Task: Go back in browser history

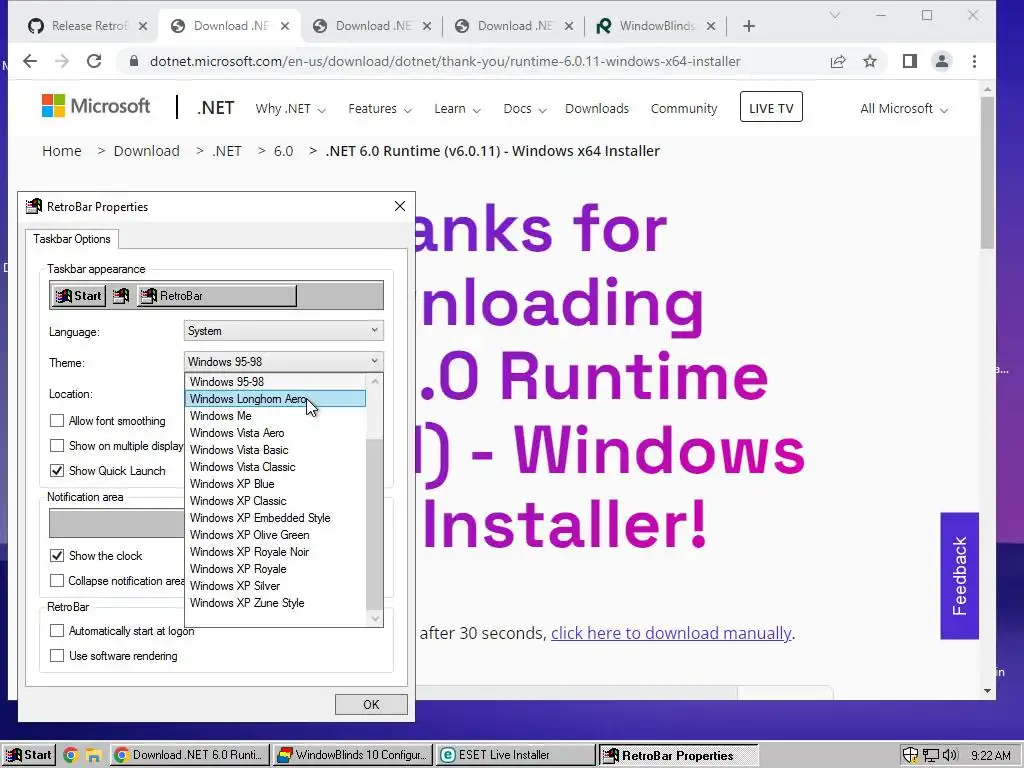Action: click(30, 61)
